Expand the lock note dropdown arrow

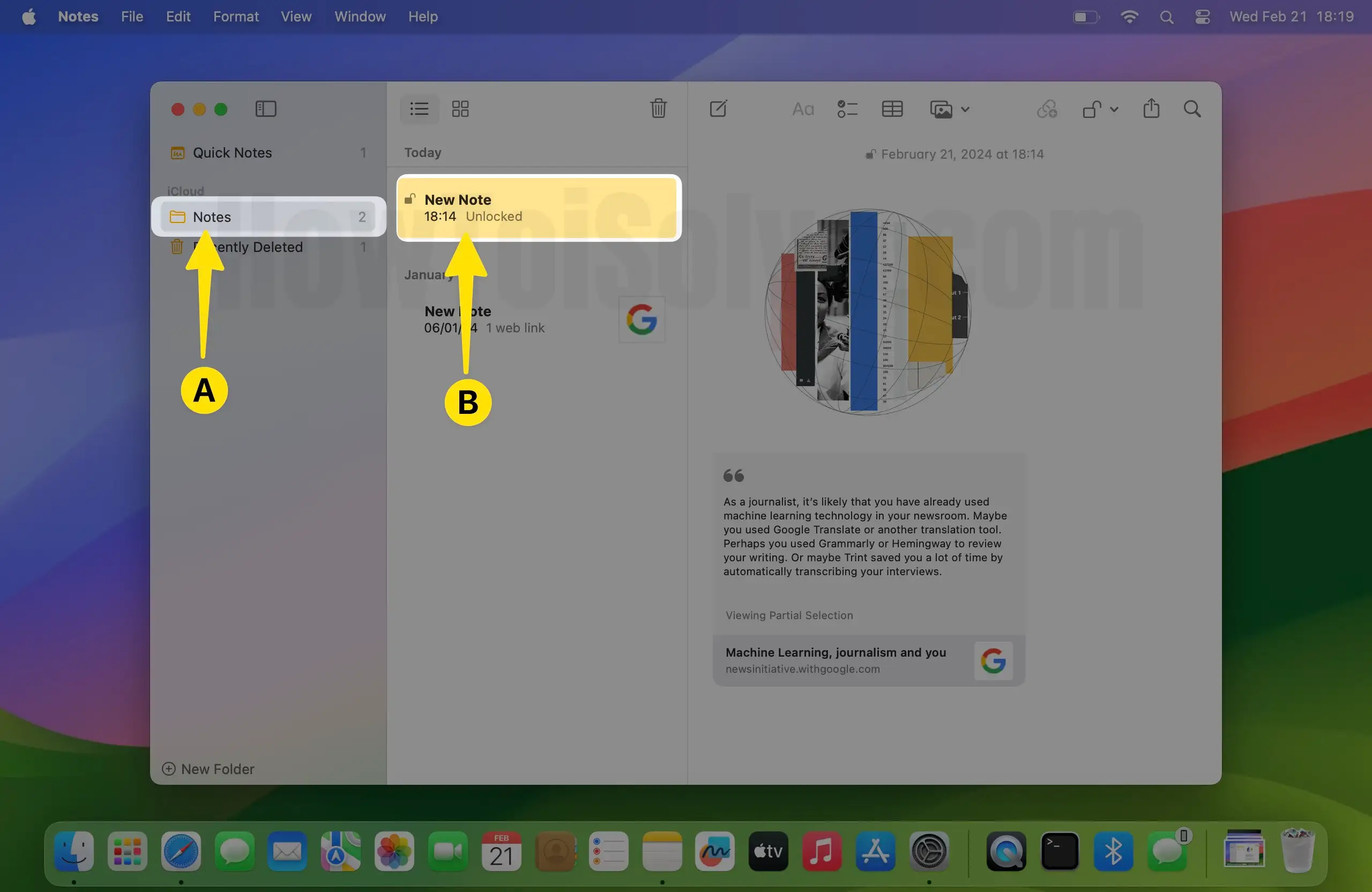[1114, 109]
